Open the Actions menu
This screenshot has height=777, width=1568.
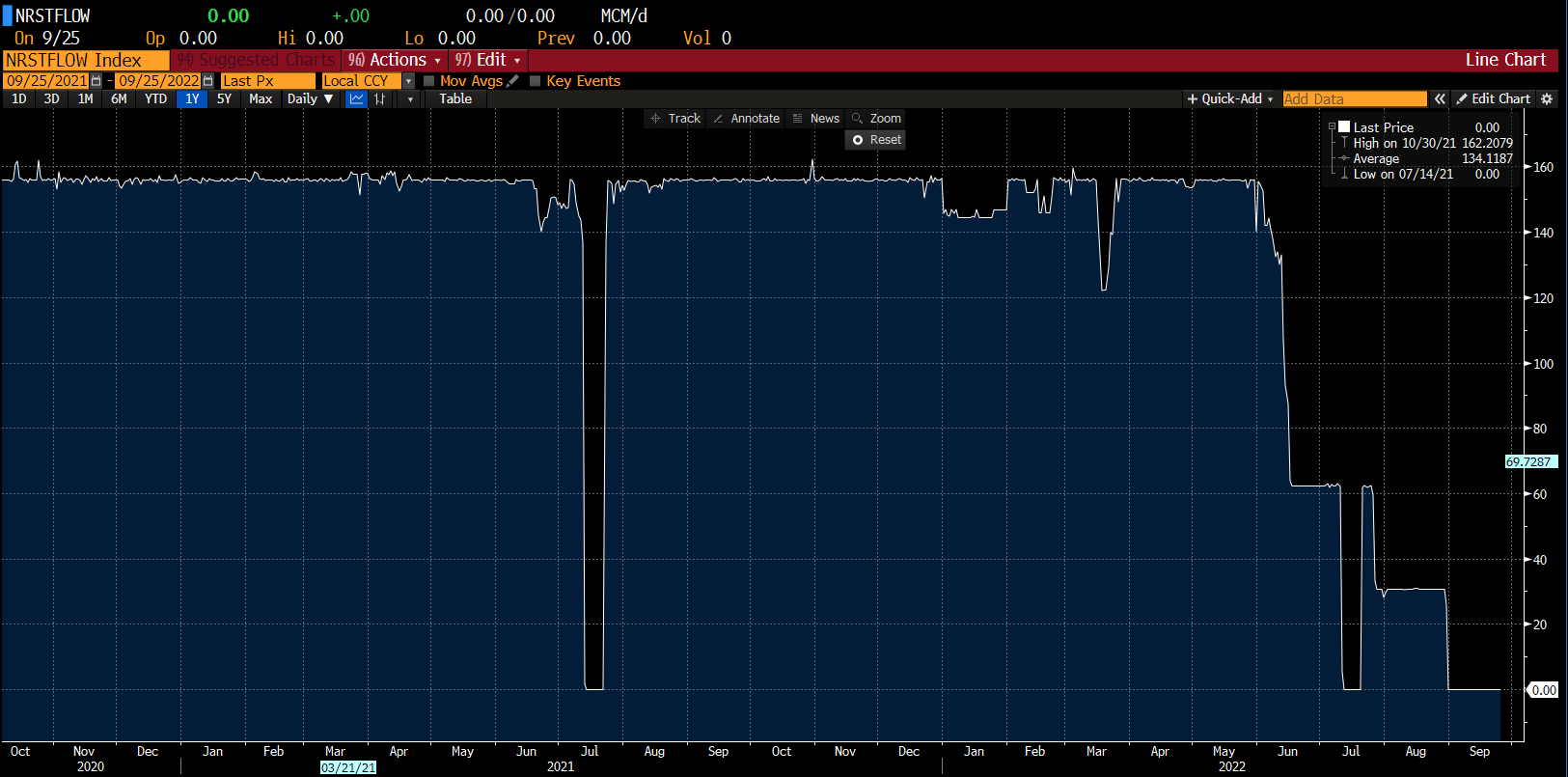pos(395,60)
